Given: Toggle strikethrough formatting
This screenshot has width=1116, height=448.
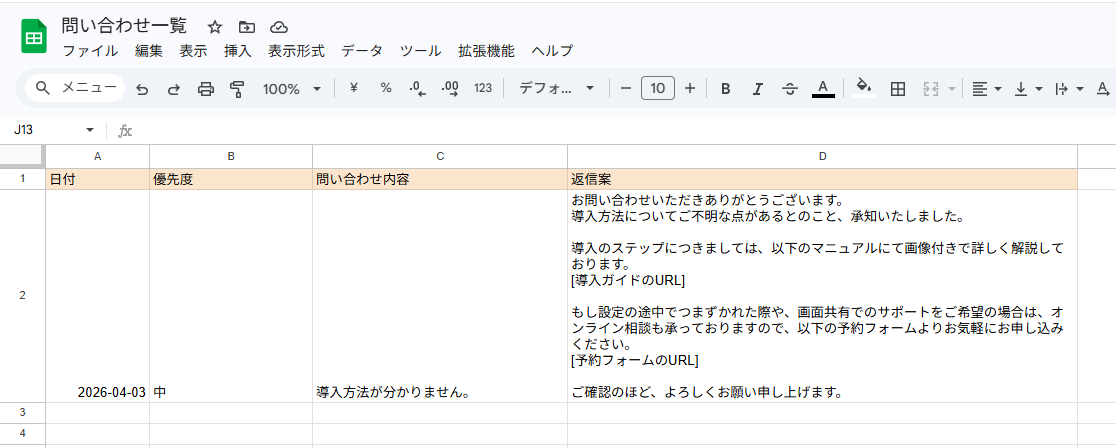Looking at the screenshot, I should pos(790,89).
